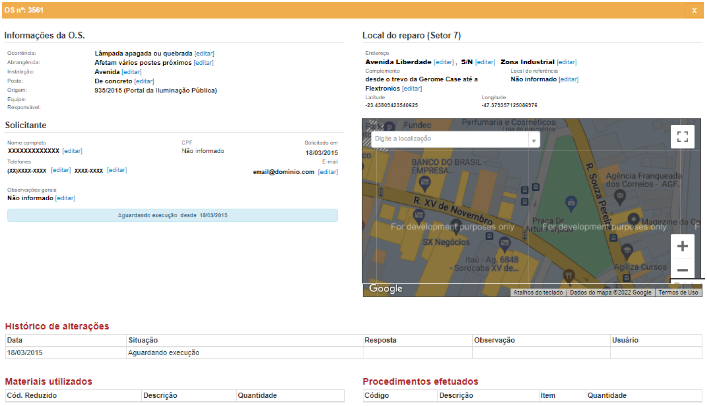Zoom in on the map

pos(682,246)
